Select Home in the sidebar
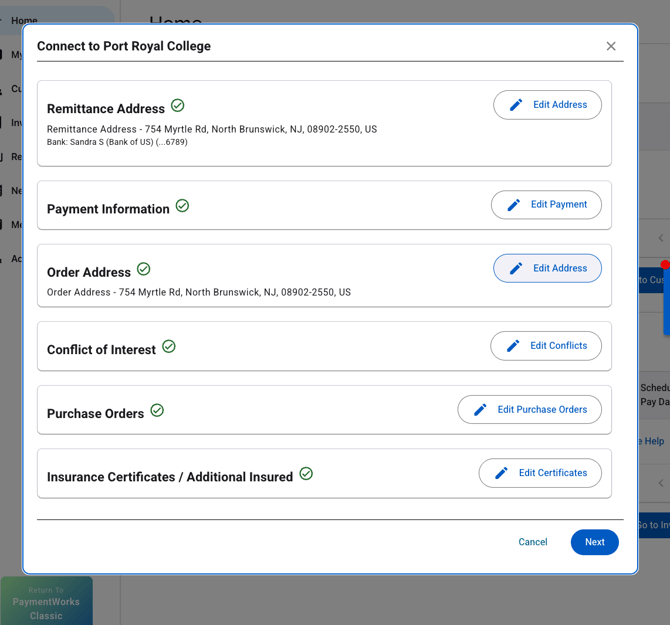670x625 pixels. click(24, 21)
